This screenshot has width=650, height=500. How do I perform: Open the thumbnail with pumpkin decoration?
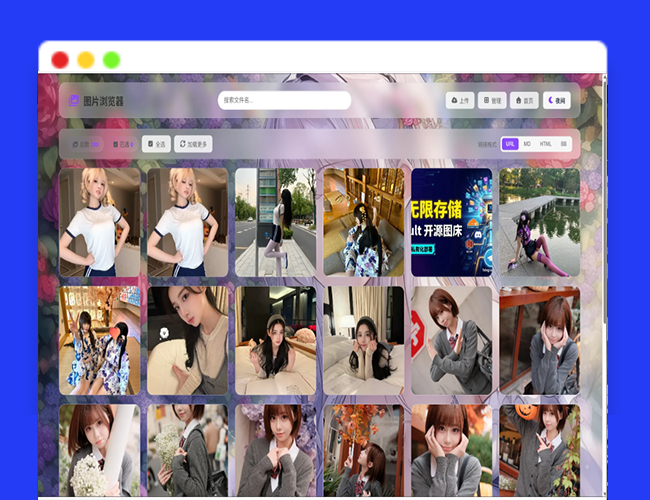coord(539,450)
